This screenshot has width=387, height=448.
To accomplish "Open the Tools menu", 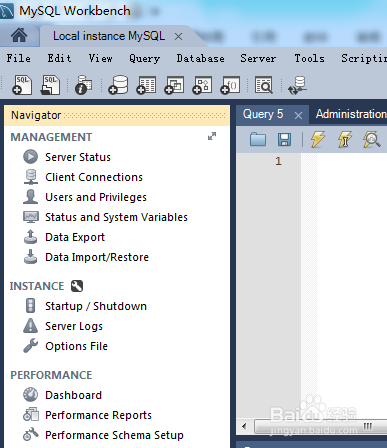I will [309, 58].
